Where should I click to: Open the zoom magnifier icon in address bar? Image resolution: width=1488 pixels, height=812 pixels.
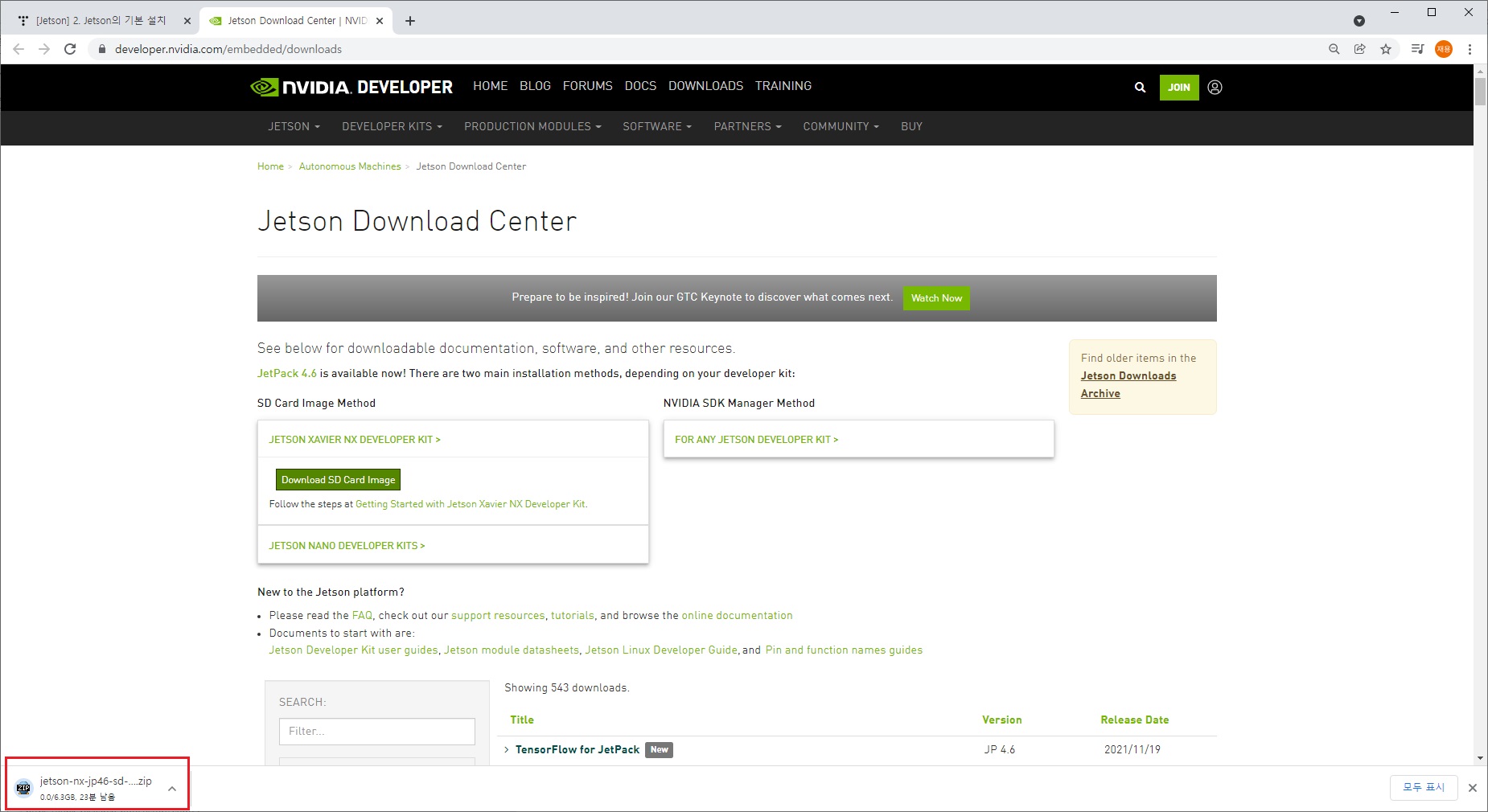1334,49
